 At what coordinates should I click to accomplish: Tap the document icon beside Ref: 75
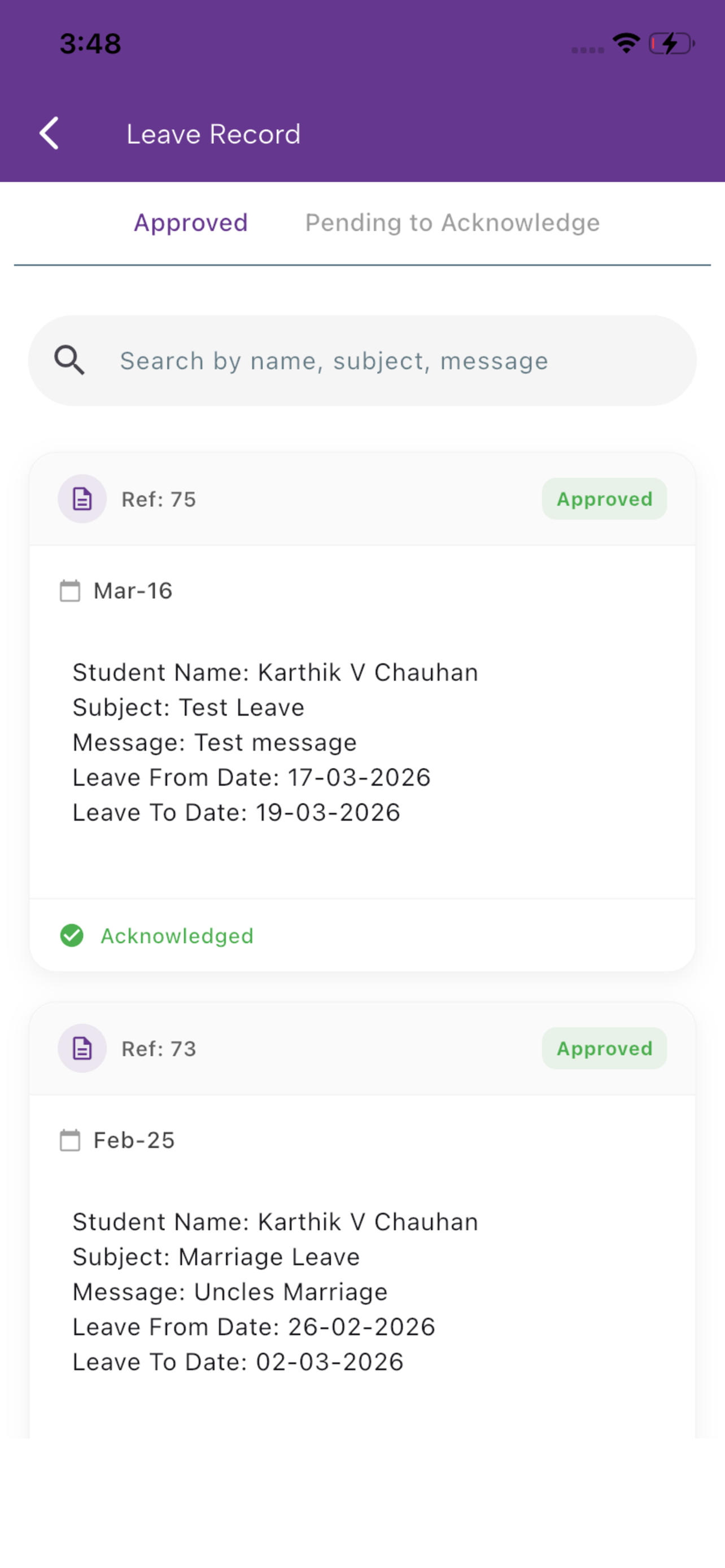click(x=82, y=499)
